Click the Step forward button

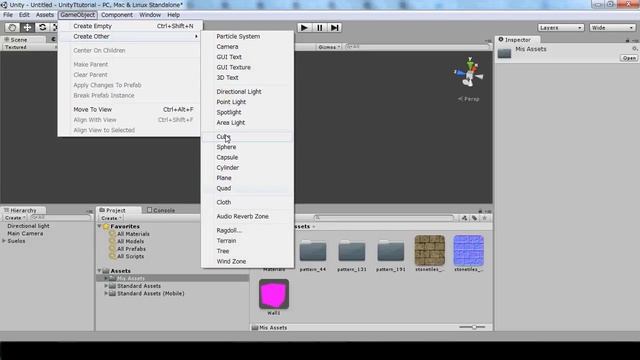click(334, 28)
